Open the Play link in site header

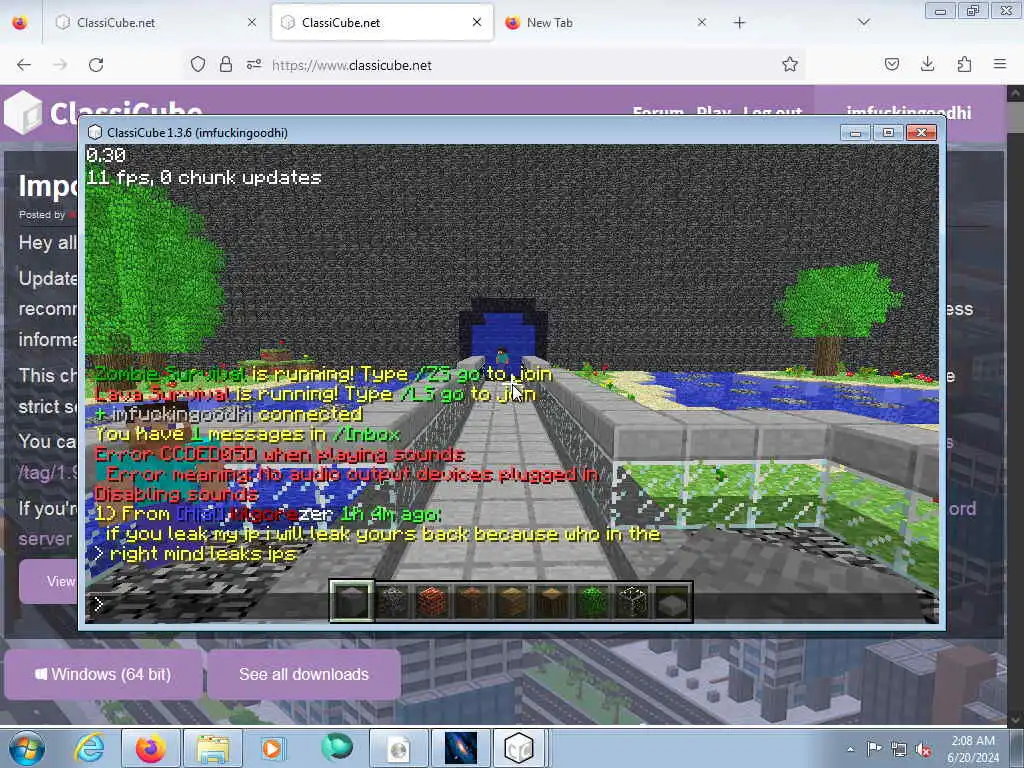pyautogui.click(x=713, y=111)
